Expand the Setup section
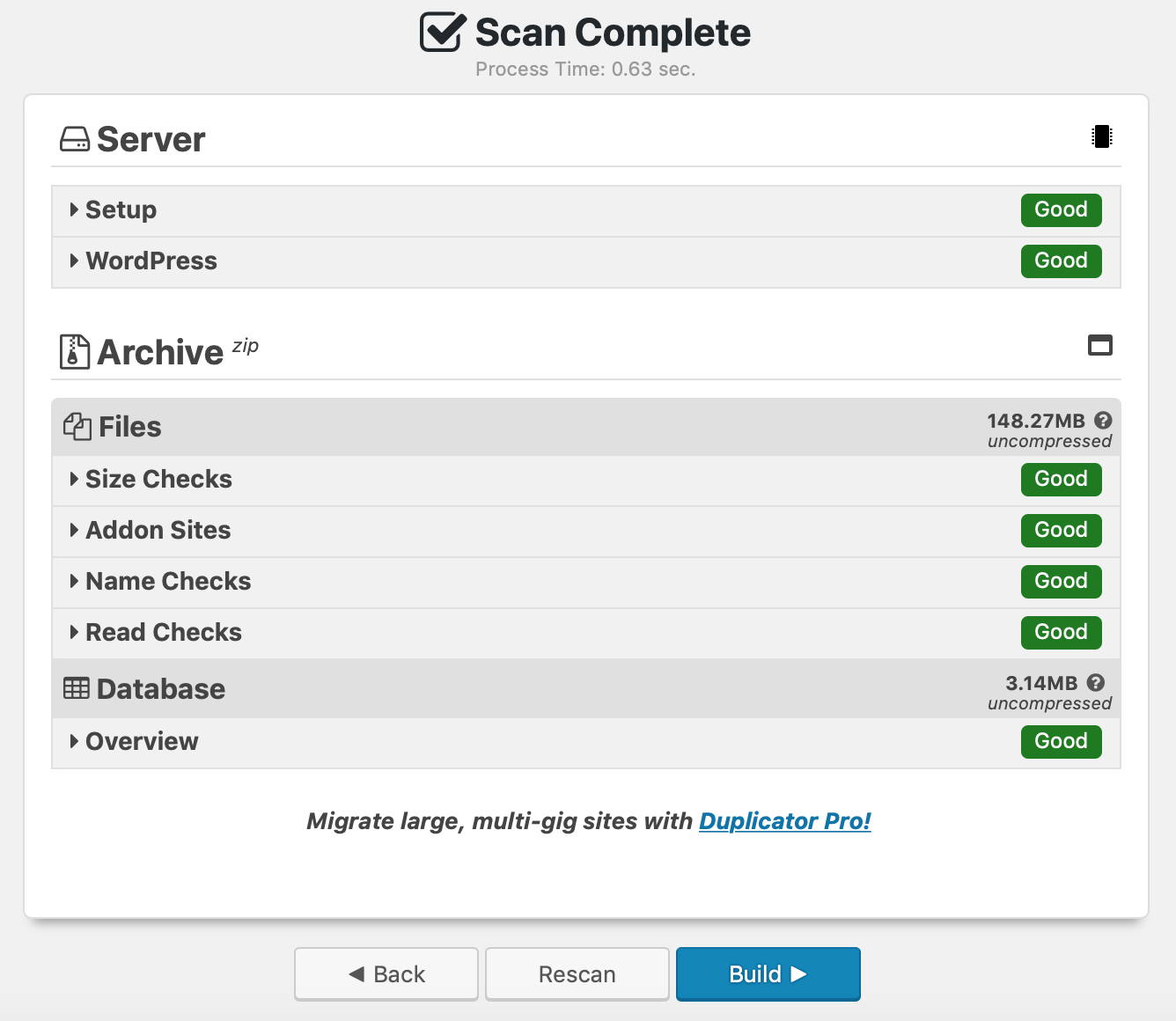Screen dimensions: 1176x1021 (121, 210)
